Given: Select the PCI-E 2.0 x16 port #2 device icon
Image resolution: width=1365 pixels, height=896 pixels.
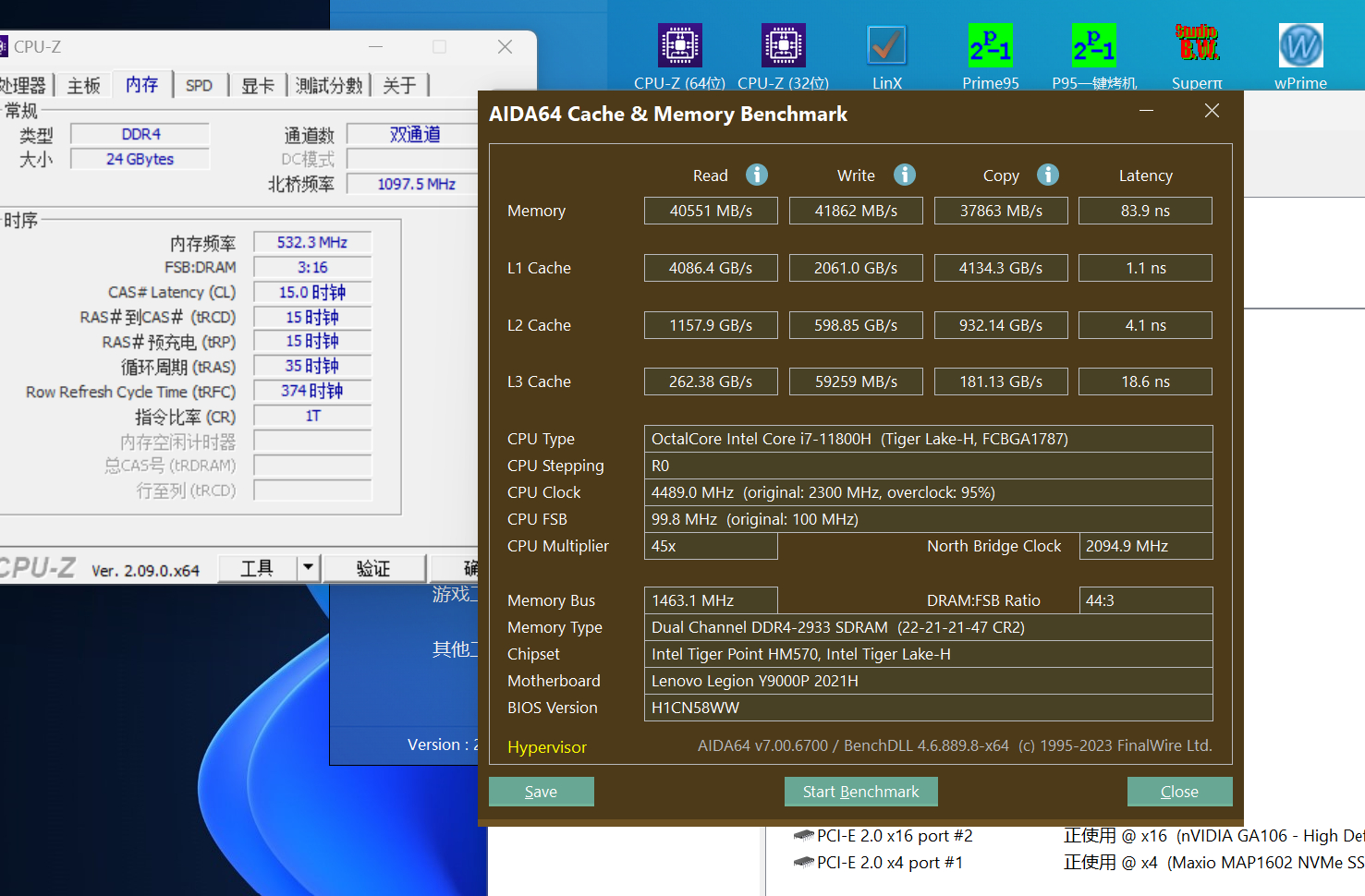Looking at the screenshot, I should point(803,836).
